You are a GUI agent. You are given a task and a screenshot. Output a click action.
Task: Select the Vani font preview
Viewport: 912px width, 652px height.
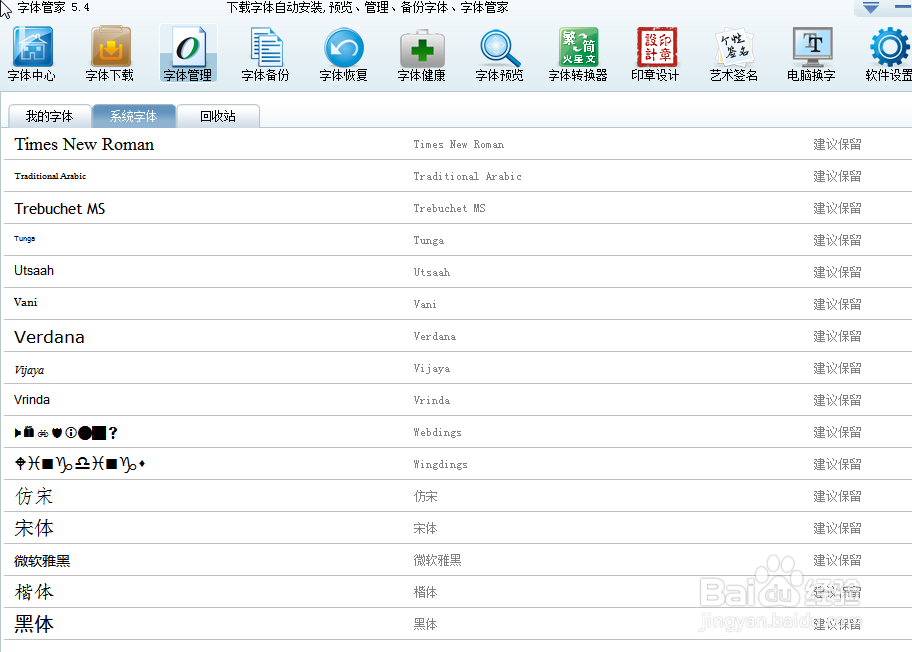(26, 302)
